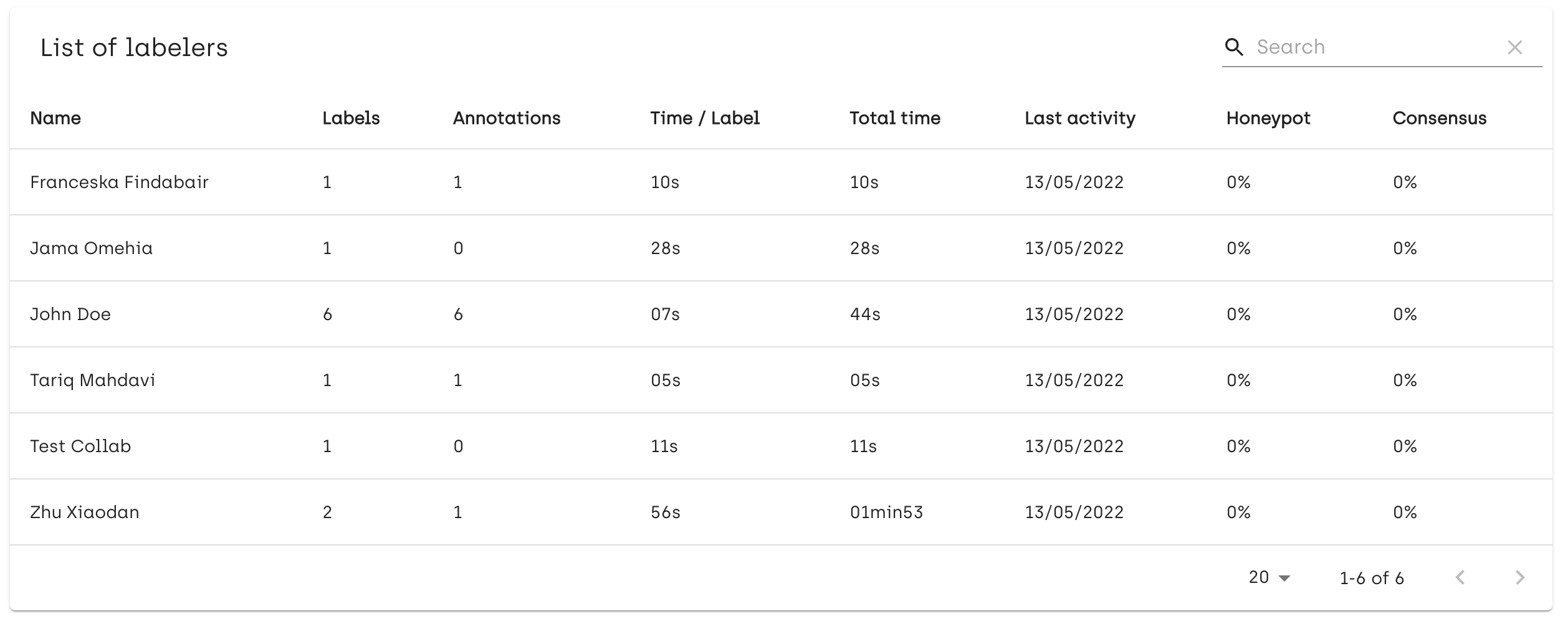
Task: Open Test Collab labeler row
Action: click(781, 446)
